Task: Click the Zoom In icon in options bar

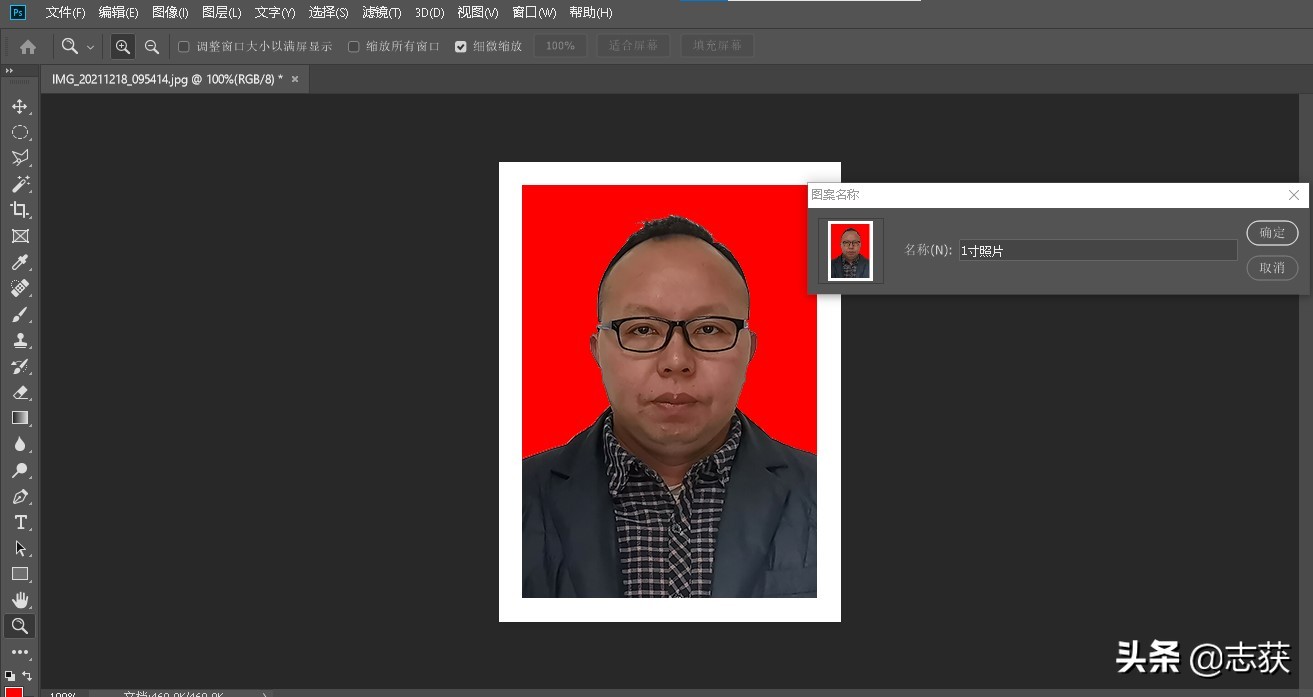Action: (x=122, y=46)
